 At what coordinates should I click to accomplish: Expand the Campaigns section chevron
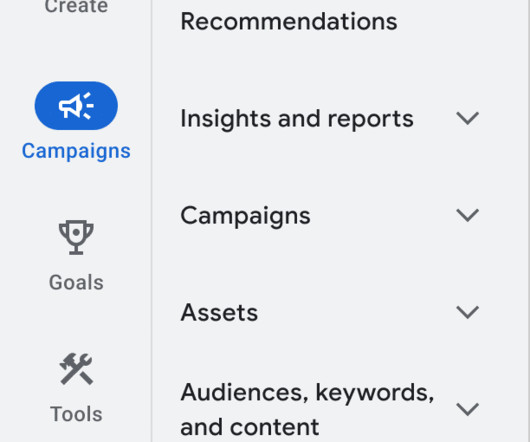pyautogui.click(x=467, y=215)
